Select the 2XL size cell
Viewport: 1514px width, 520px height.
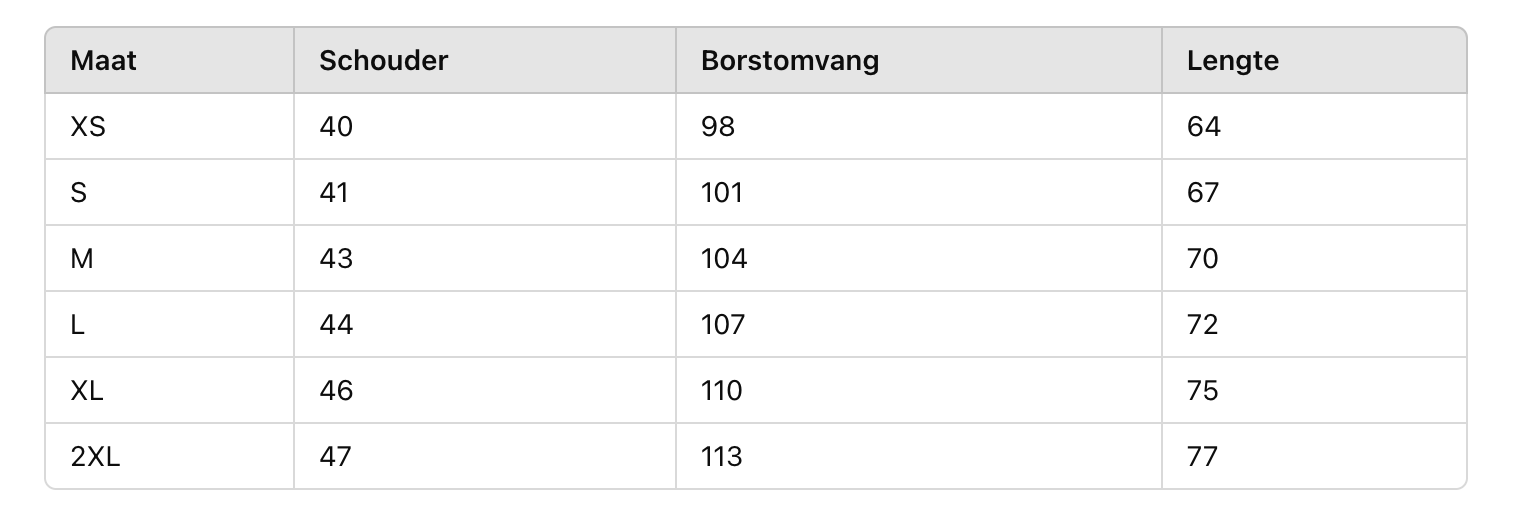[96, 457]
